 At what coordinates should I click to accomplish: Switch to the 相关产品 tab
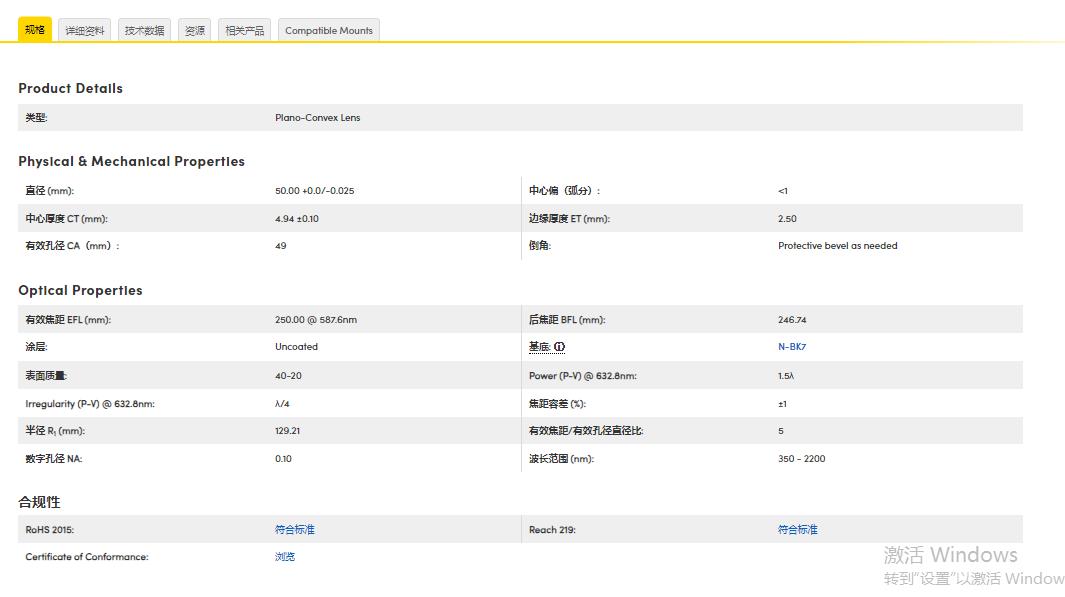[x=243, y=30]
